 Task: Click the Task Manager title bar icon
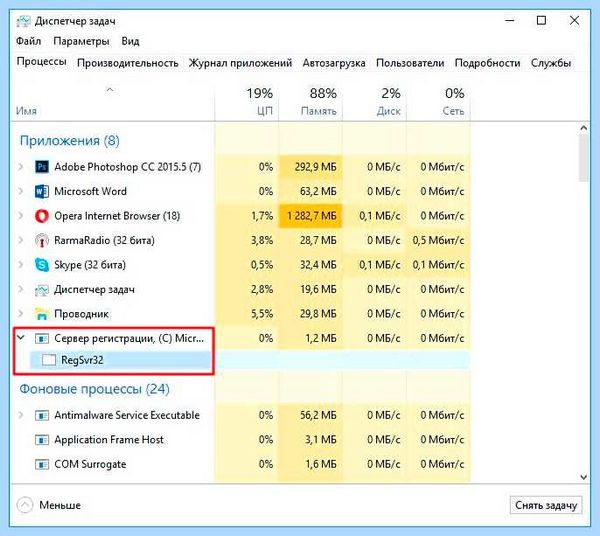point(23,21)
